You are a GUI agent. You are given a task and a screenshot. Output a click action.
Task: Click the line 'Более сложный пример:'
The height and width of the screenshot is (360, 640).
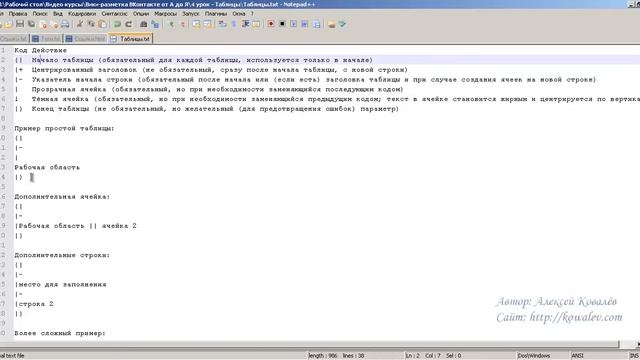pyautogui.click(x=60, y=333)
